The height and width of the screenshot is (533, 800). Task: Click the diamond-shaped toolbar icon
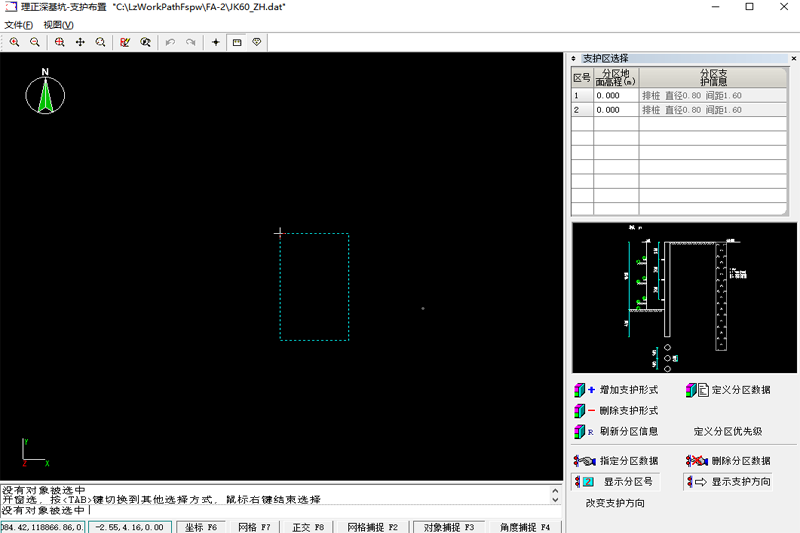(x=257, y=42)
